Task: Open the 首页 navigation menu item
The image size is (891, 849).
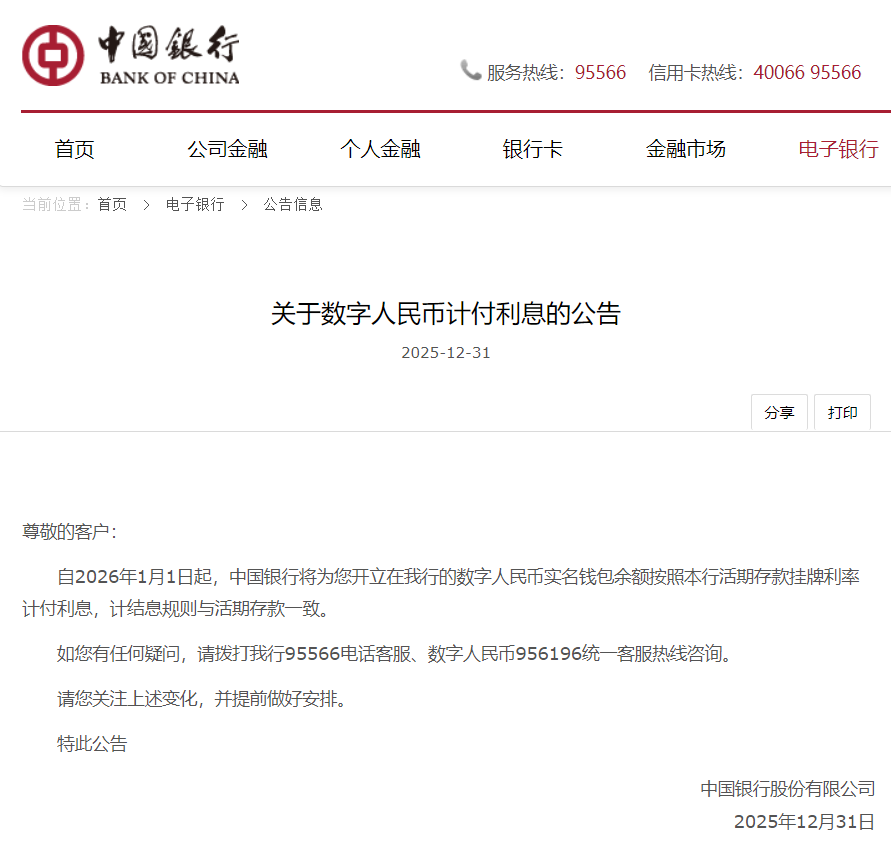Action: click(74, 149)
